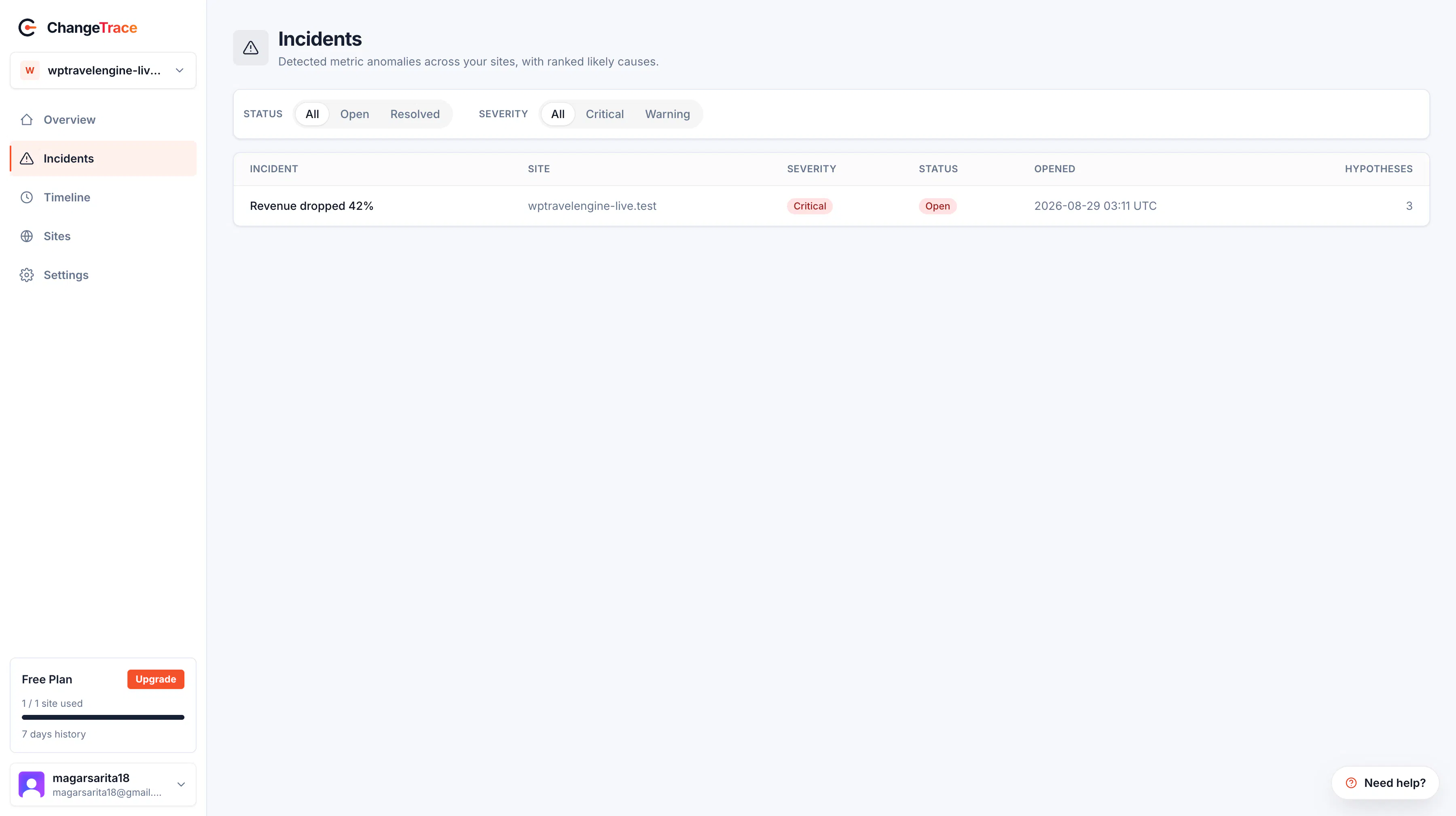The height and width of the screenshot is (816, 1456).
Task: Click the hypotheses count 3
Action: pyautogui.click(x=1409, y=206)
